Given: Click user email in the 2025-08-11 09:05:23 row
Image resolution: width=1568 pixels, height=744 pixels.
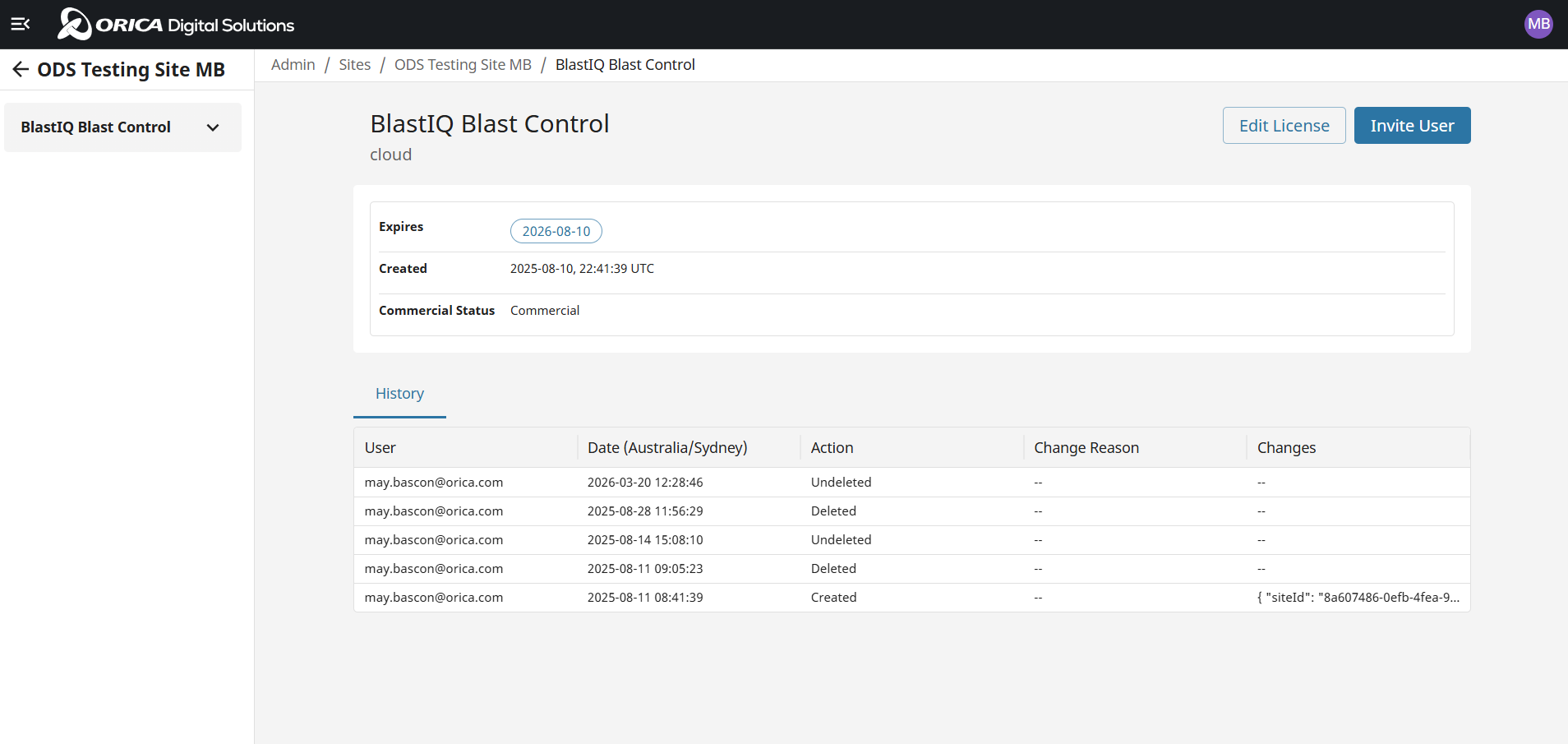Looking at the screenshot, I should (x=434, y=569).
